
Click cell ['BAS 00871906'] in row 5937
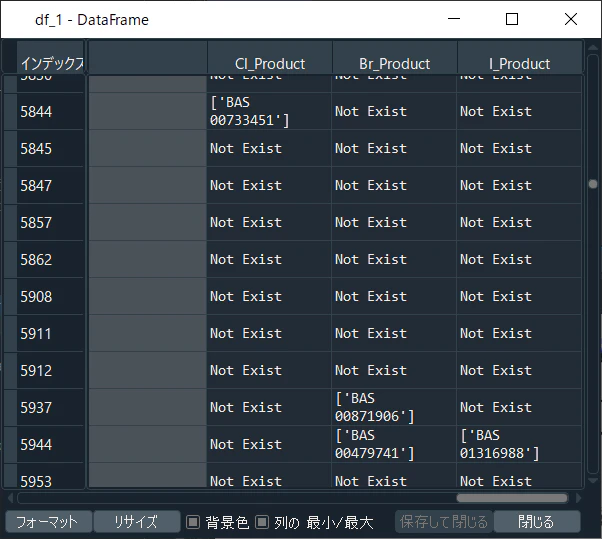point(394,407)
